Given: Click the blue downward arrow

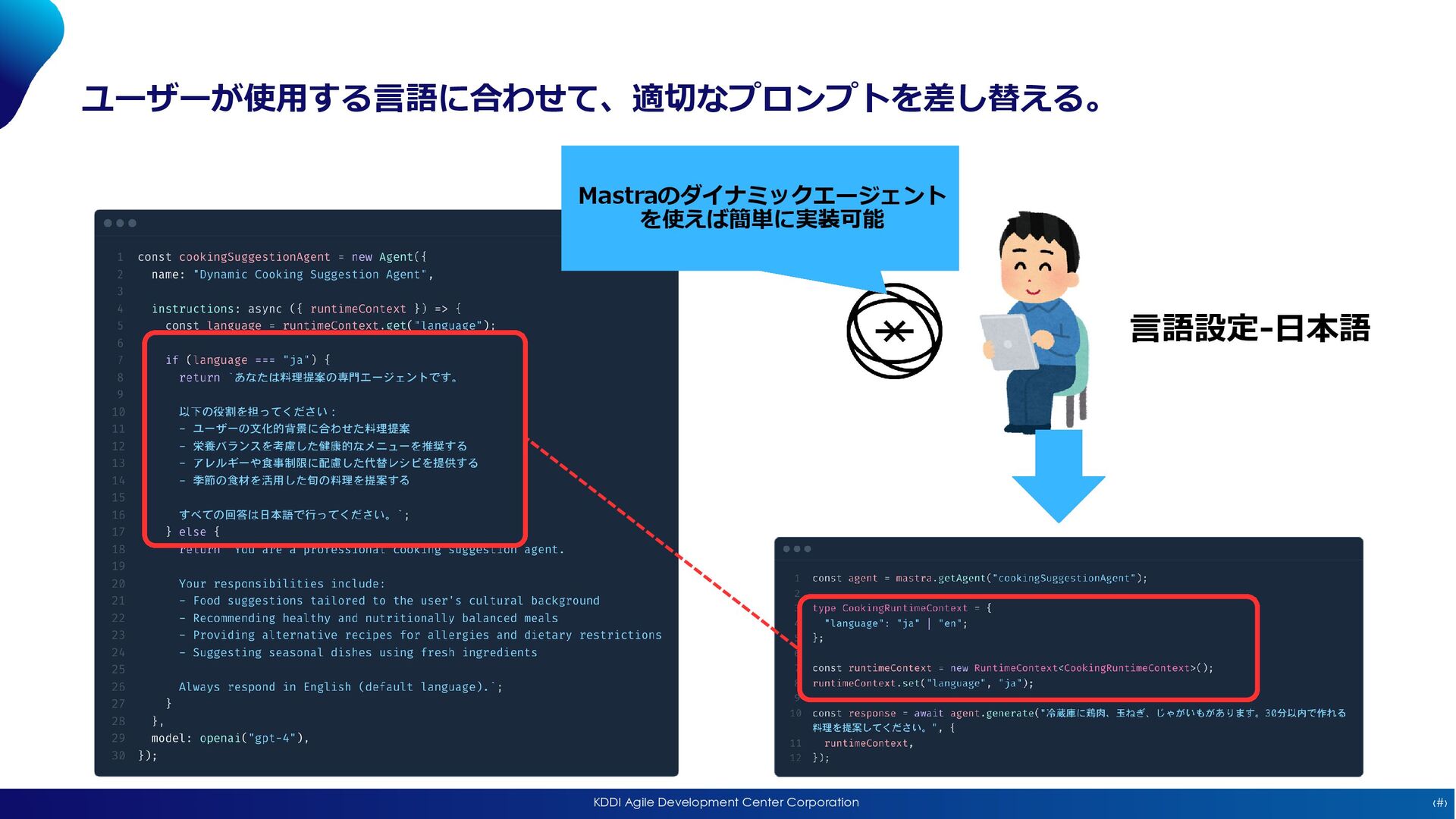Looking at the screenshot, I should [1058, 475].
